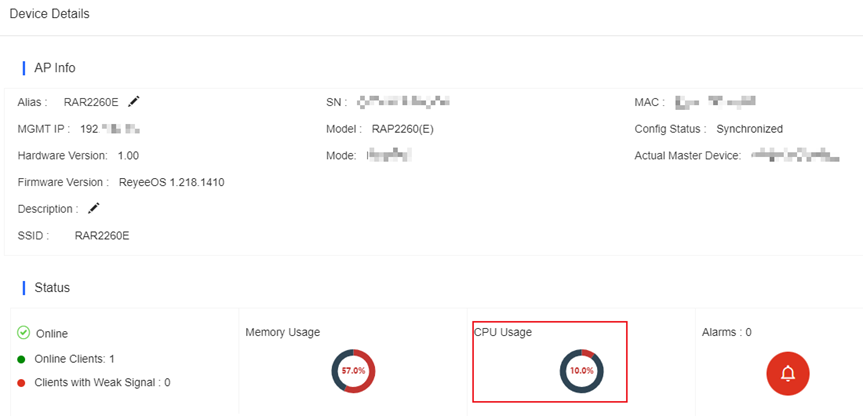Click the red Weak Signal dot
The height and width of the screenshot is (416, 863).
click(21, 382)
